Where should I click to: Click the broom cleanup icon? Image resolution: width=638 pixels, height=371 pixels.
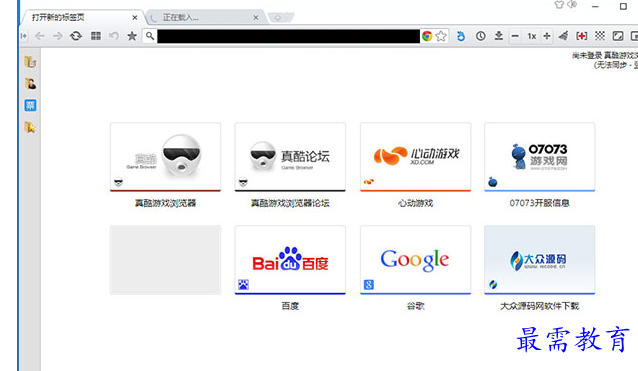(564, 36)
